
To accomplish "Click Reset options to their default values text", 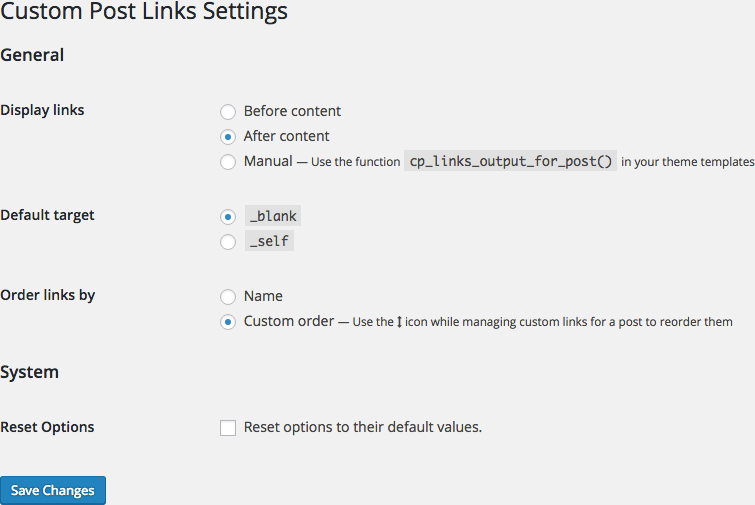I will 363,427.
